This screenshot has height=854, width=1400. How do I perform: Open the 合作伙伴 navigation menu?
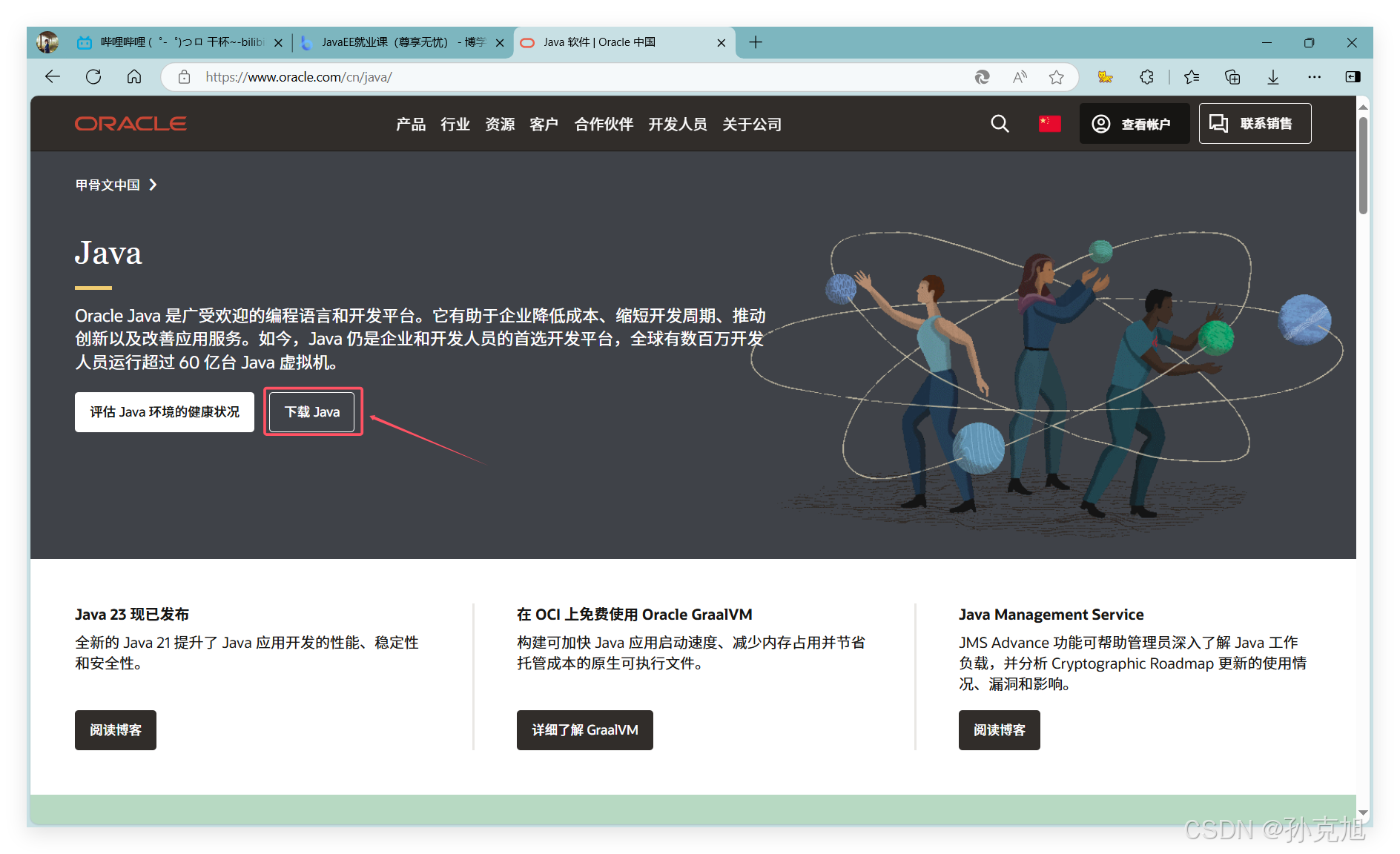click(x=604, y=125)
